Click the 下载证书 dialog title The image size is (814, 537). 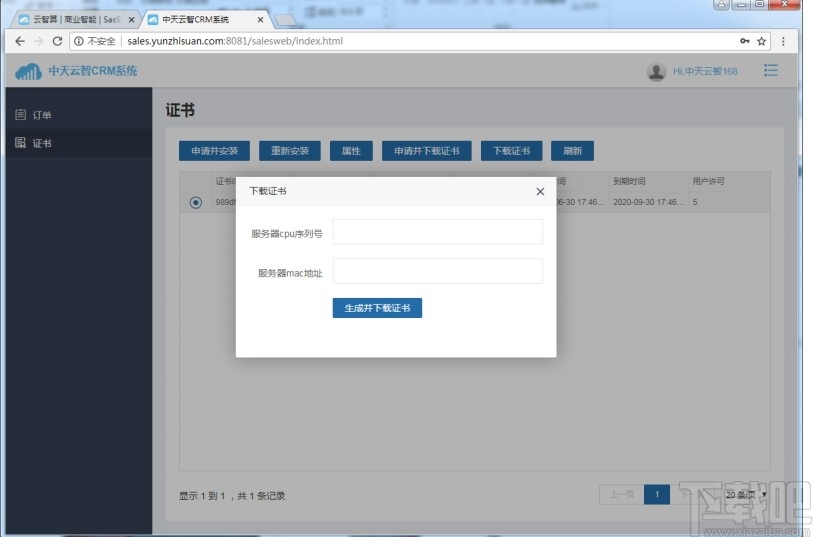(268, 191)
